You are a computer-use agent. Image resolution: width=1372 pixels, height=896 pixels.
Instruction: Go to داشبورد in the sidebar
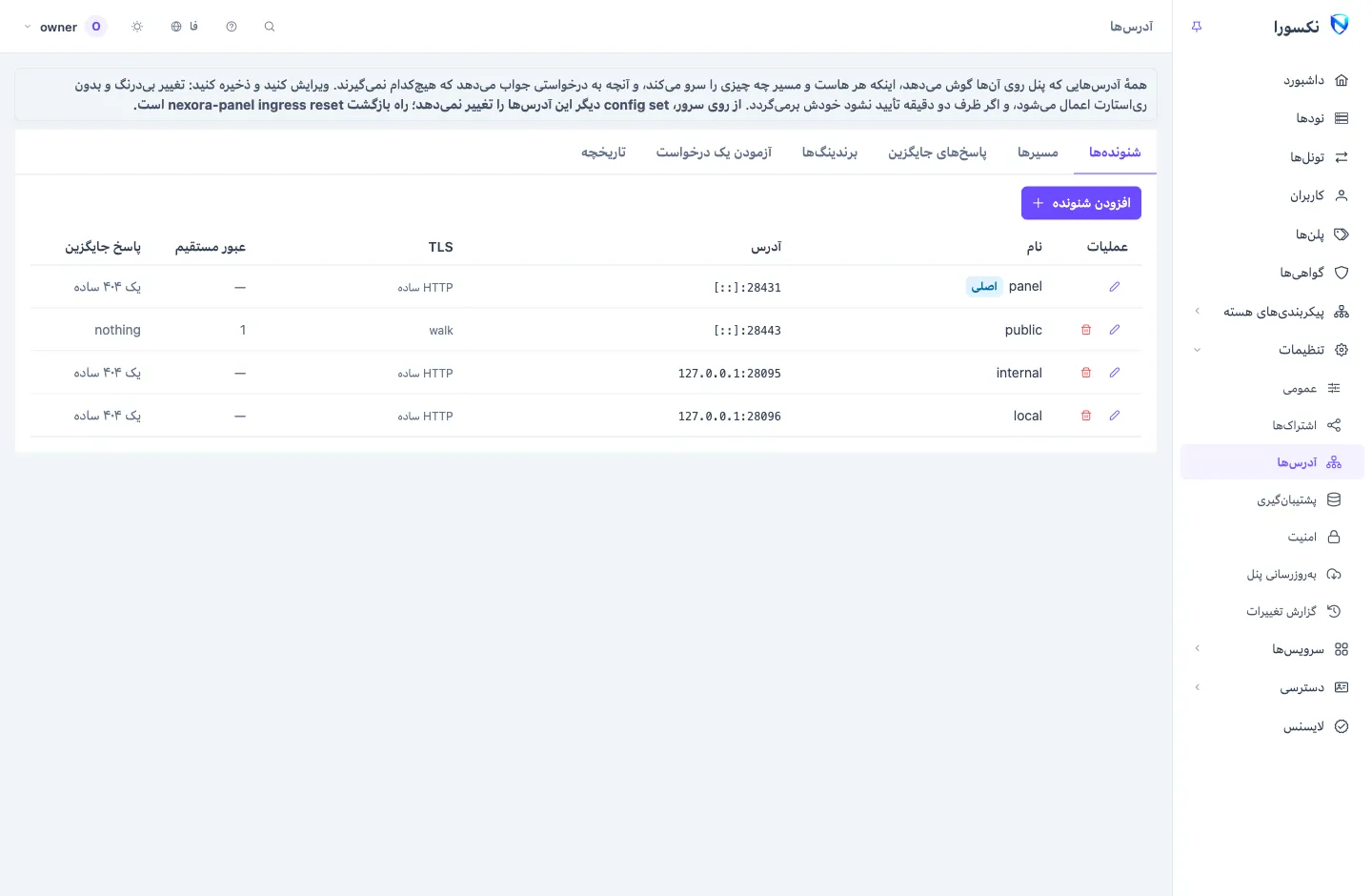[1272, 80]
